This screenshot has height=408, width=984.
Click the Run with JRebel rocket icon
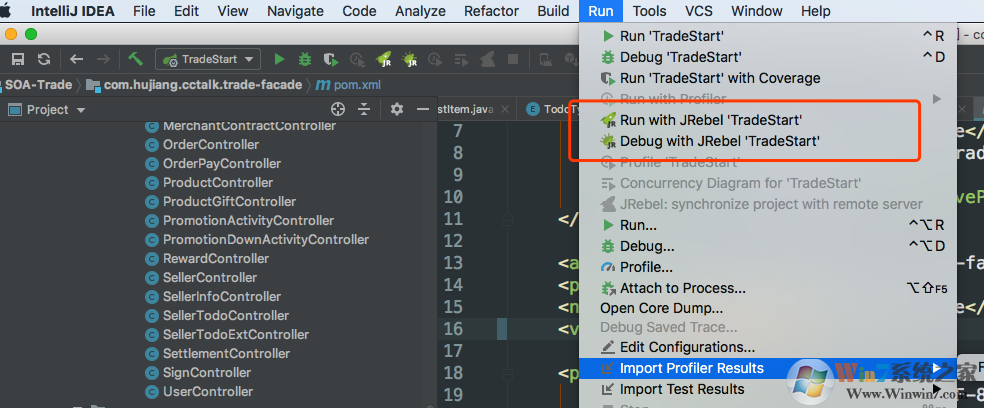click(383, 60)
